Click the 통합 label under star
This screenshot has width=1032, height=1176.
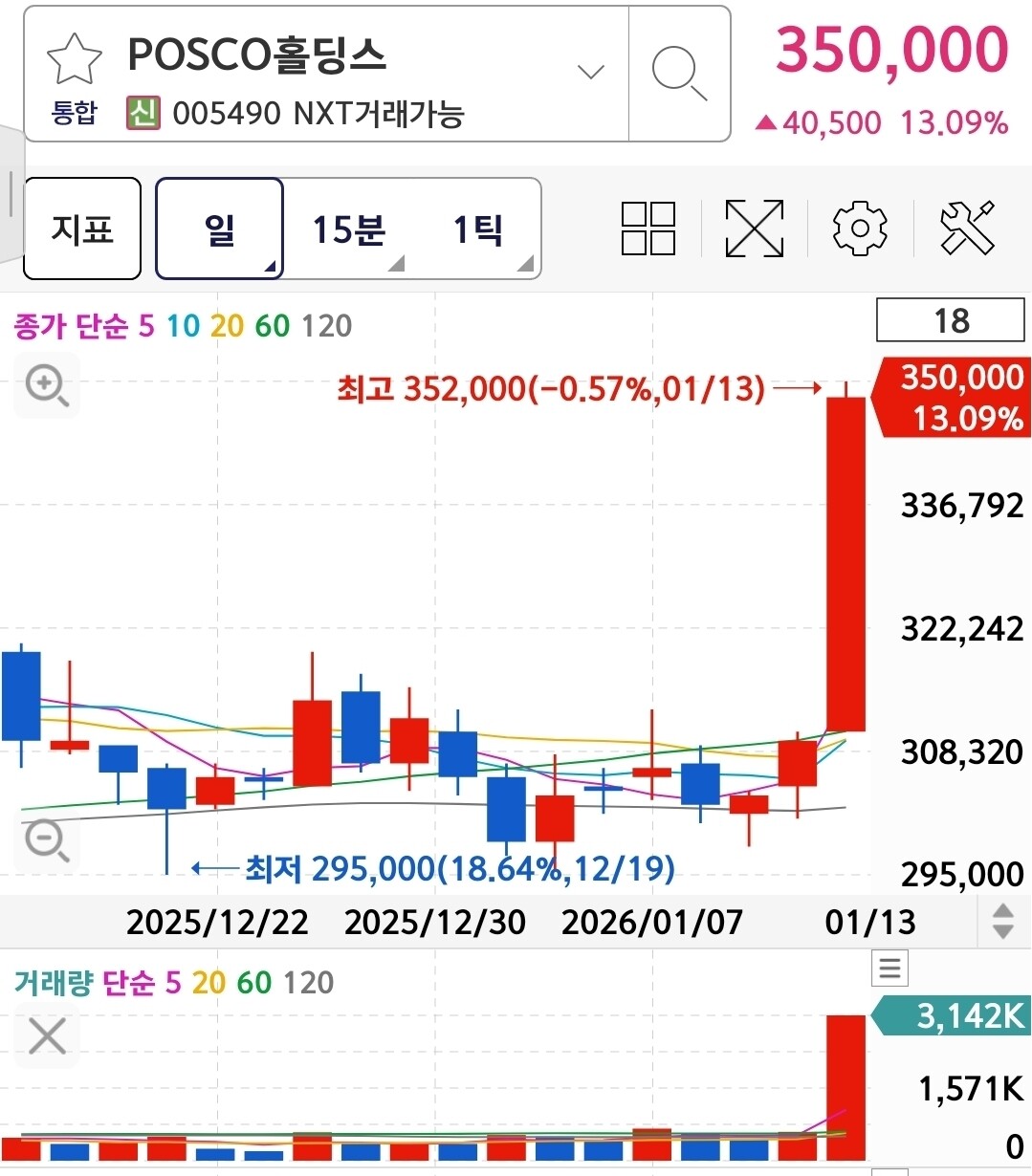(x=75, y=114)
